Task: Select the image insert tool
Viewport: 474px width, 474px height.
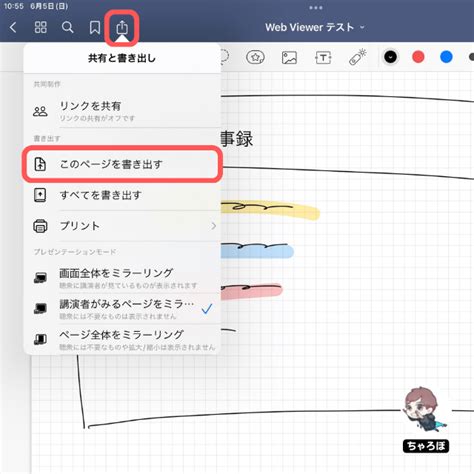Action: (289, 57)
